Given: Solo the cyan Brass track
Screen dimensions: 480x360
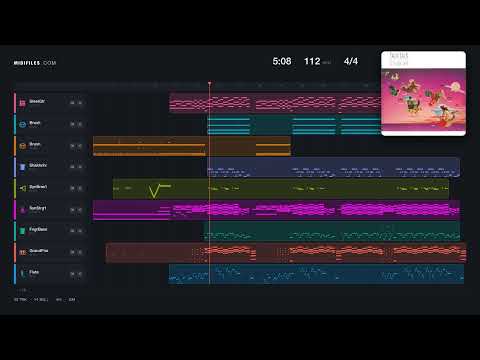Looking at the screenshot, I should 80,124.
